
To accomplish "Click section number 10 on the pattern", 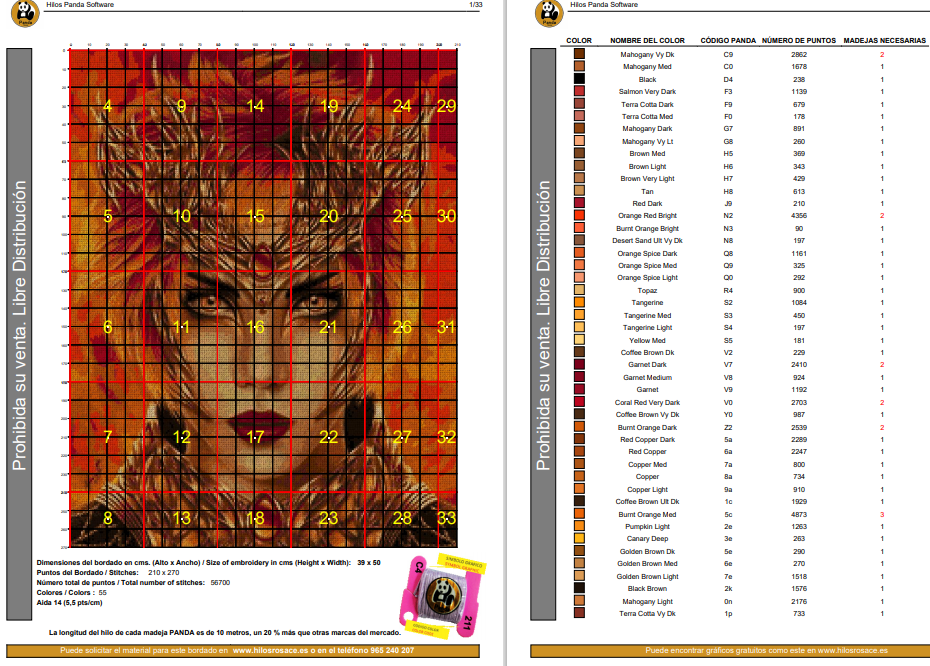I will coord(181,216).
